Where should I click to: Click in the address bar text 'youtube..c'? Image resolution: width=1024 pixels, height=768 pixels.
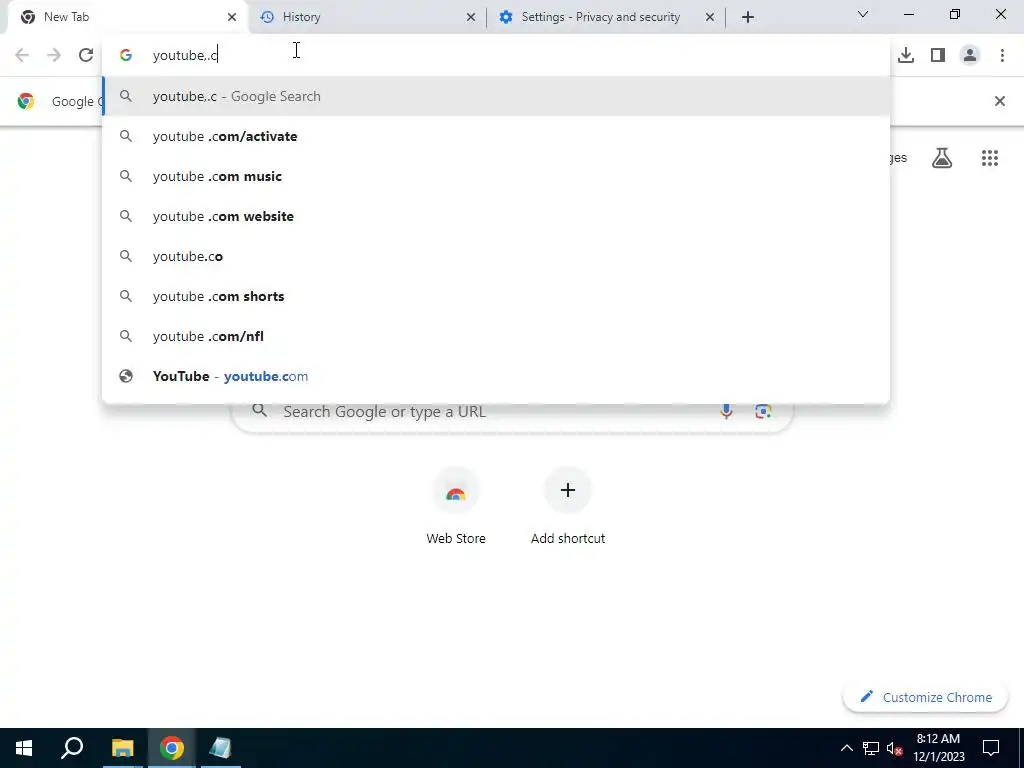click(185, 56)
